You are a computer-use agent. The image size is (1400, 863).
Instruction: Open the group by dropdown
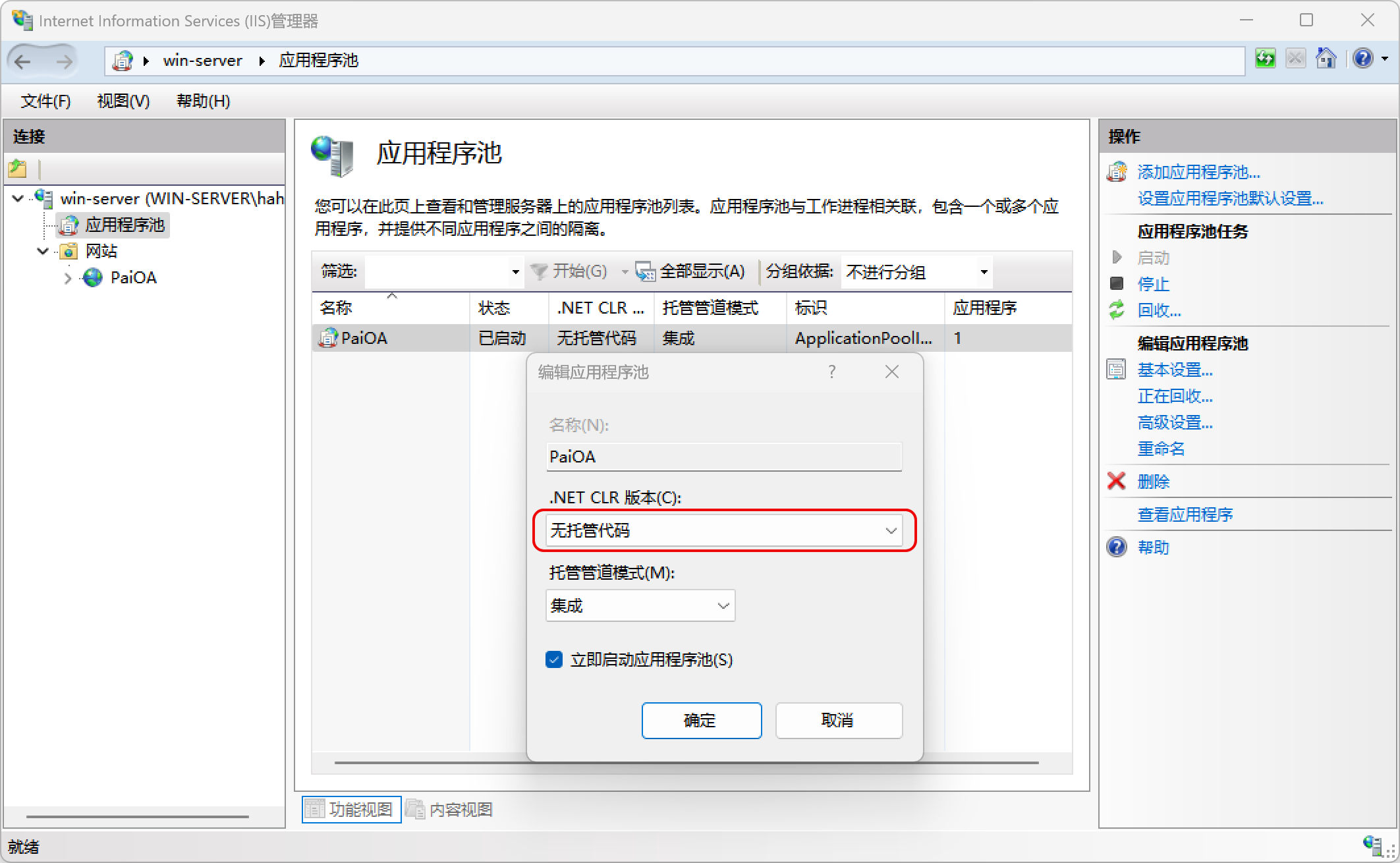pos(916,271)
